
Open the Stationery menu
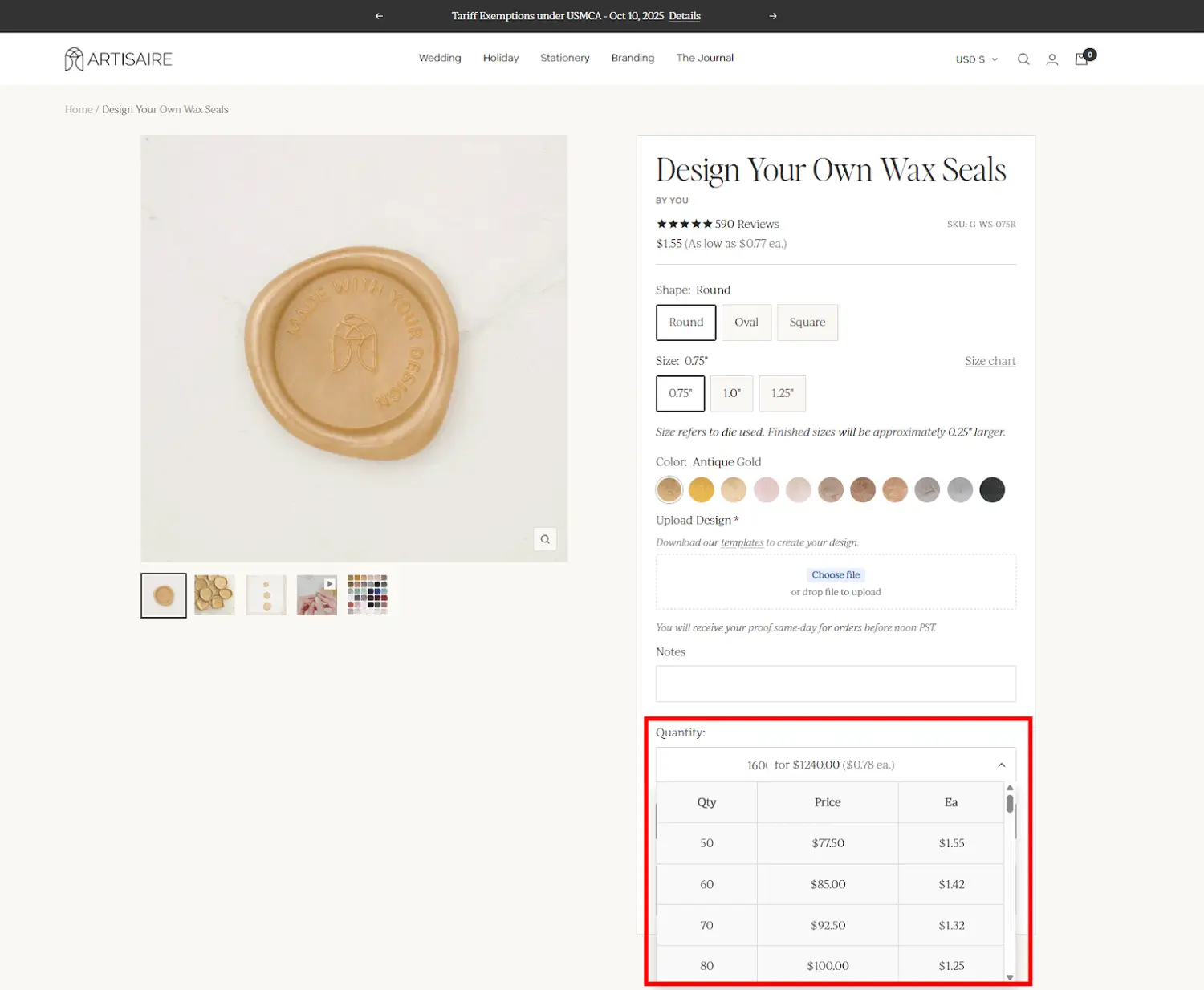click(564, 58)
